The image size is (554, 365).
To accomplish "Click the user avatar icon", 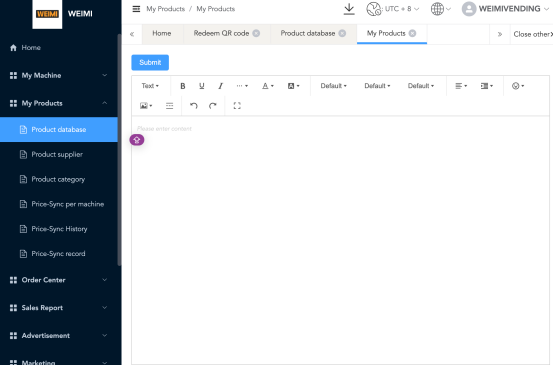I will 469,9.
